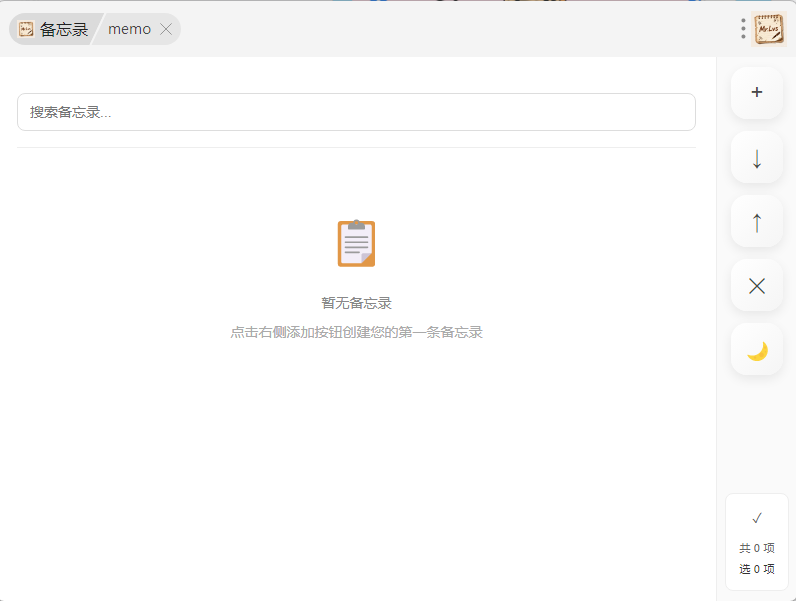The height and width of the screenshot is (601, 796).
Task: Toggle dark mode with moon icon
Action: click(x=756, y=350)
